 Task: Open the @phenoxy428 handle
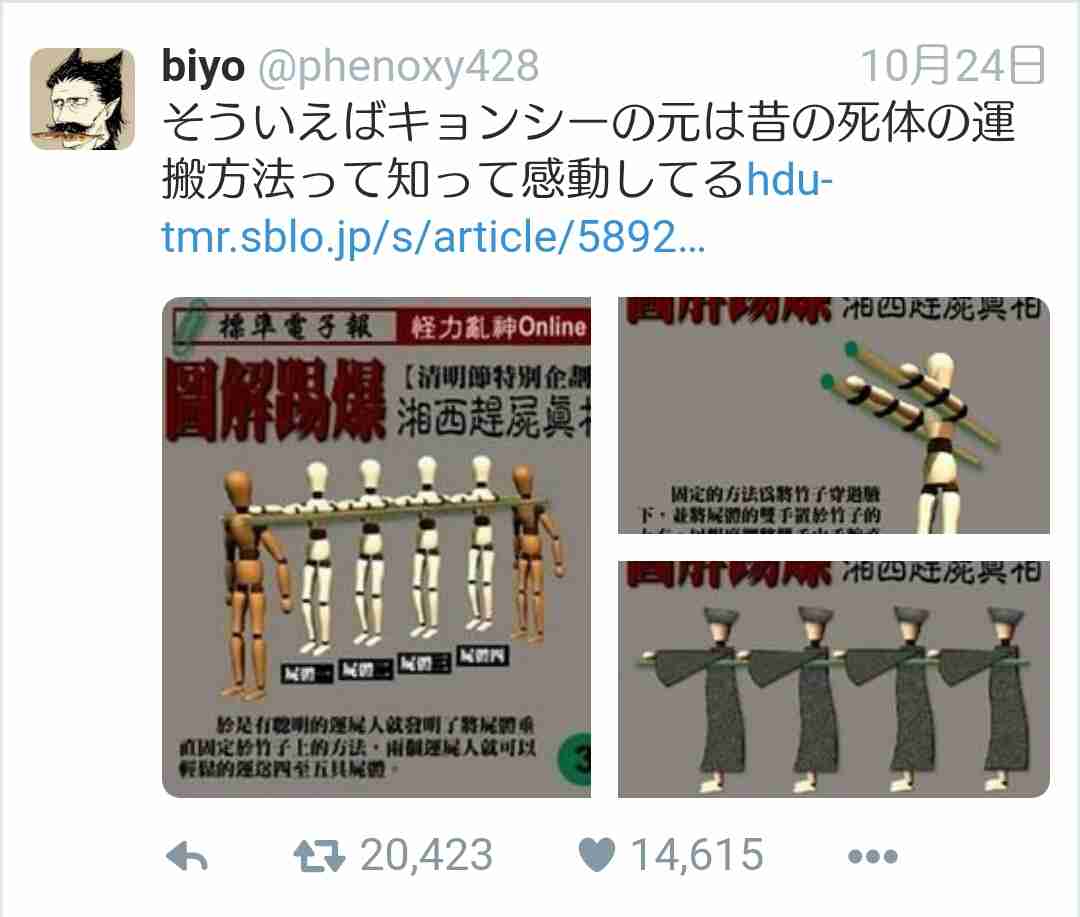[x=398, y=68]
